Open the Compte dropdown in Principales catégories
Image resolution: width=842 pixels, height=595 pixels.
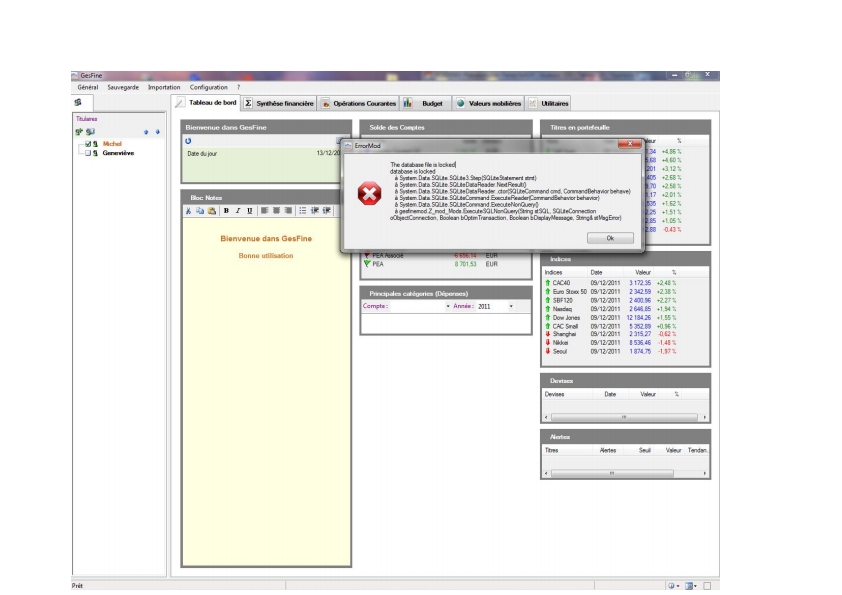pyautogui.click(x=447, y=306)
